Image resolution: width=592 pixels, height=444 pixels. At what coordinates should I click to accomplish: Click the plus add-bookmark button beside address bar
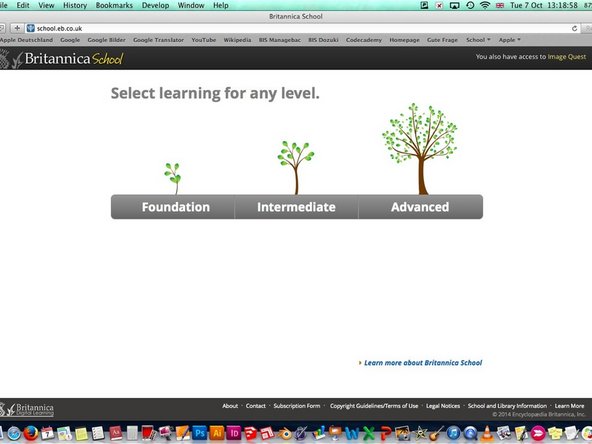pos(17,28)
